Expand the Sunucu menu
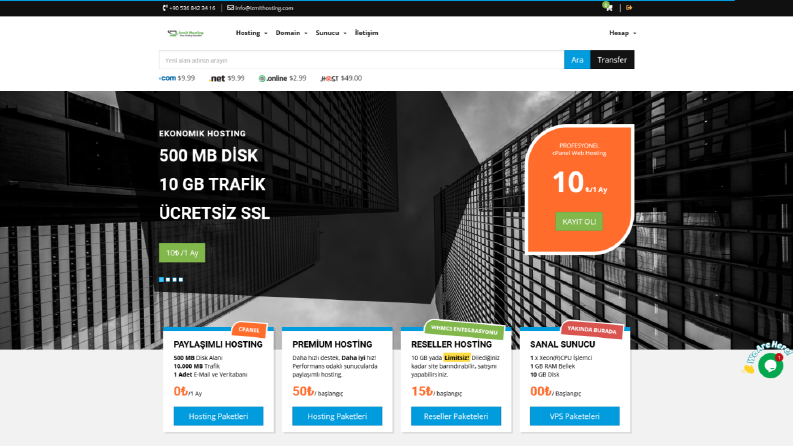 tap(331, 33)
